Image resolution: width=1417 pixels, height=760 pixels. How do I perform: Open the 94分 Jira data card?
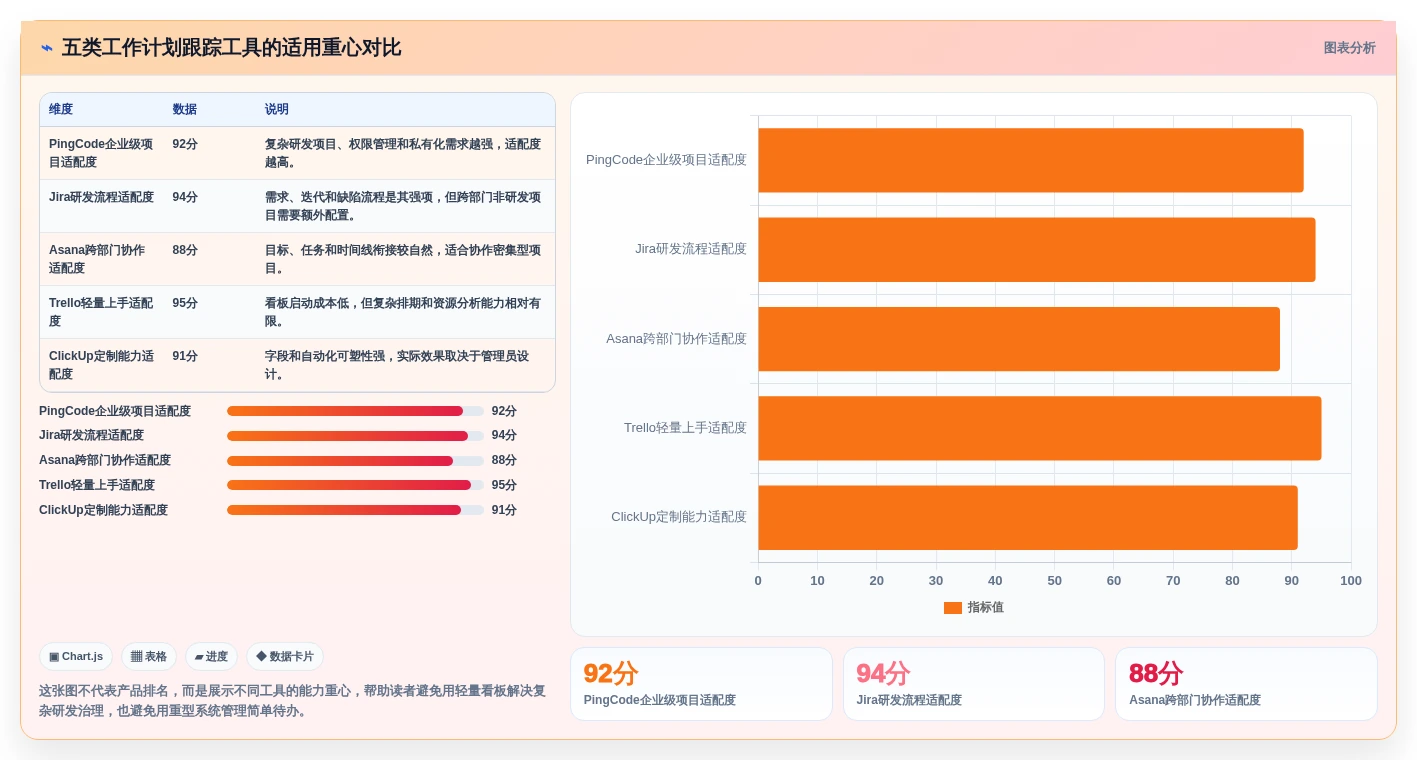click(x=974, y=684)
